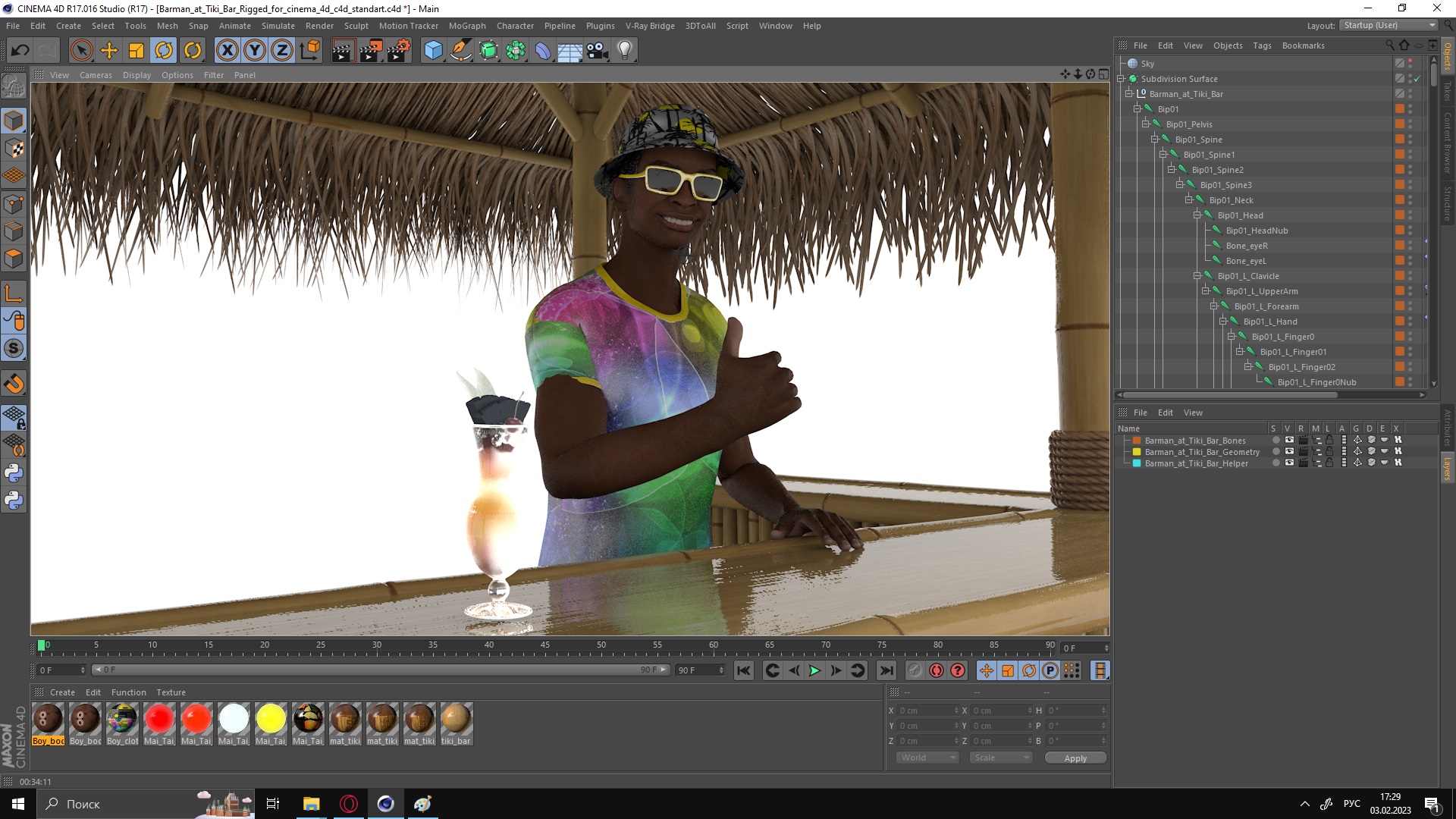Select Bone_eyeR in object tree
This screenshot has width=1456, height=819.
point(1247,246)
